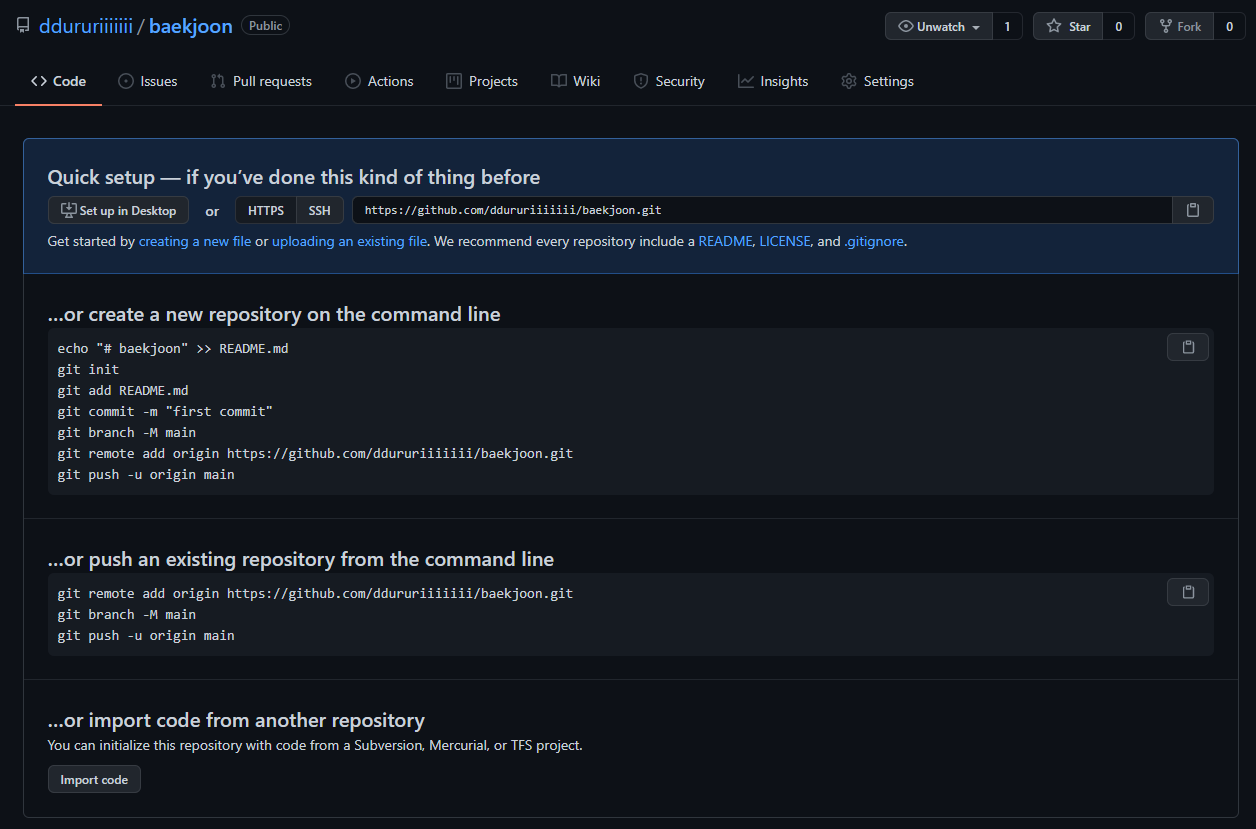Copy the repository clone URL to clipboard
Viewport: 1256px width, 829px height.
tap(1192, 210)
